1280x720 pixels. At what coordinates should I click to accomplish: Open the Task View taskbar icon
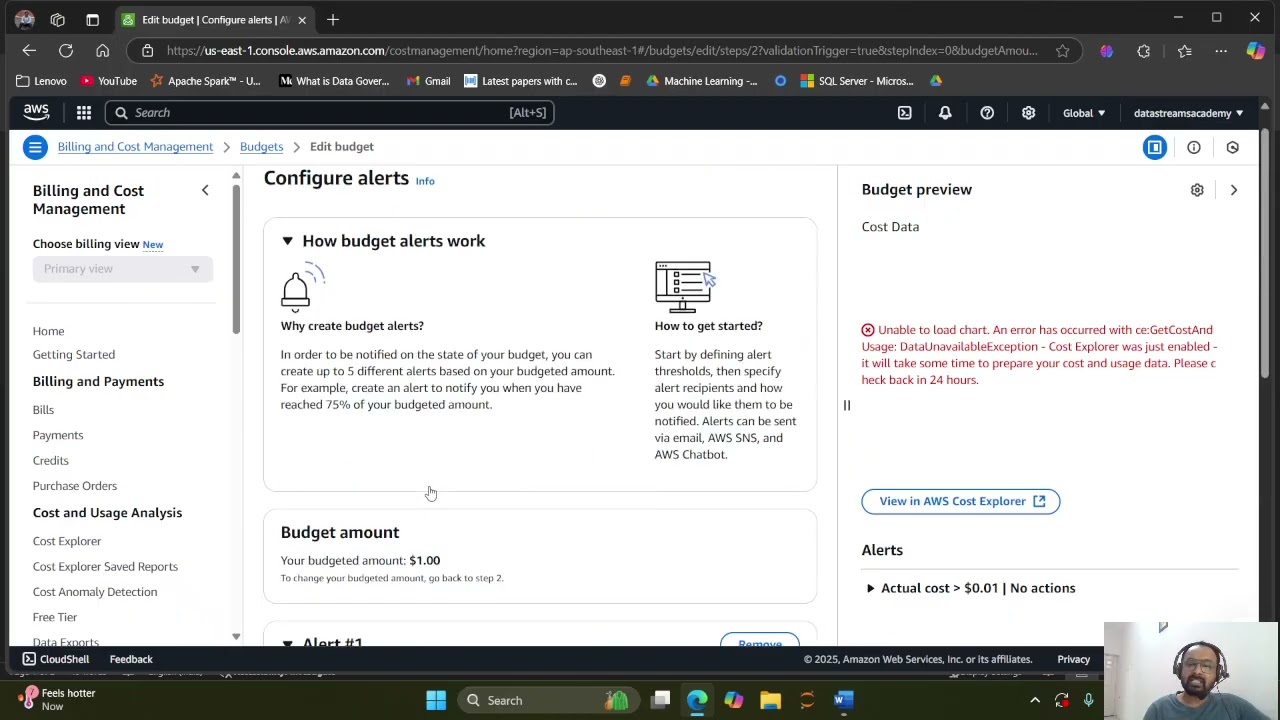(x=661, y=700)
